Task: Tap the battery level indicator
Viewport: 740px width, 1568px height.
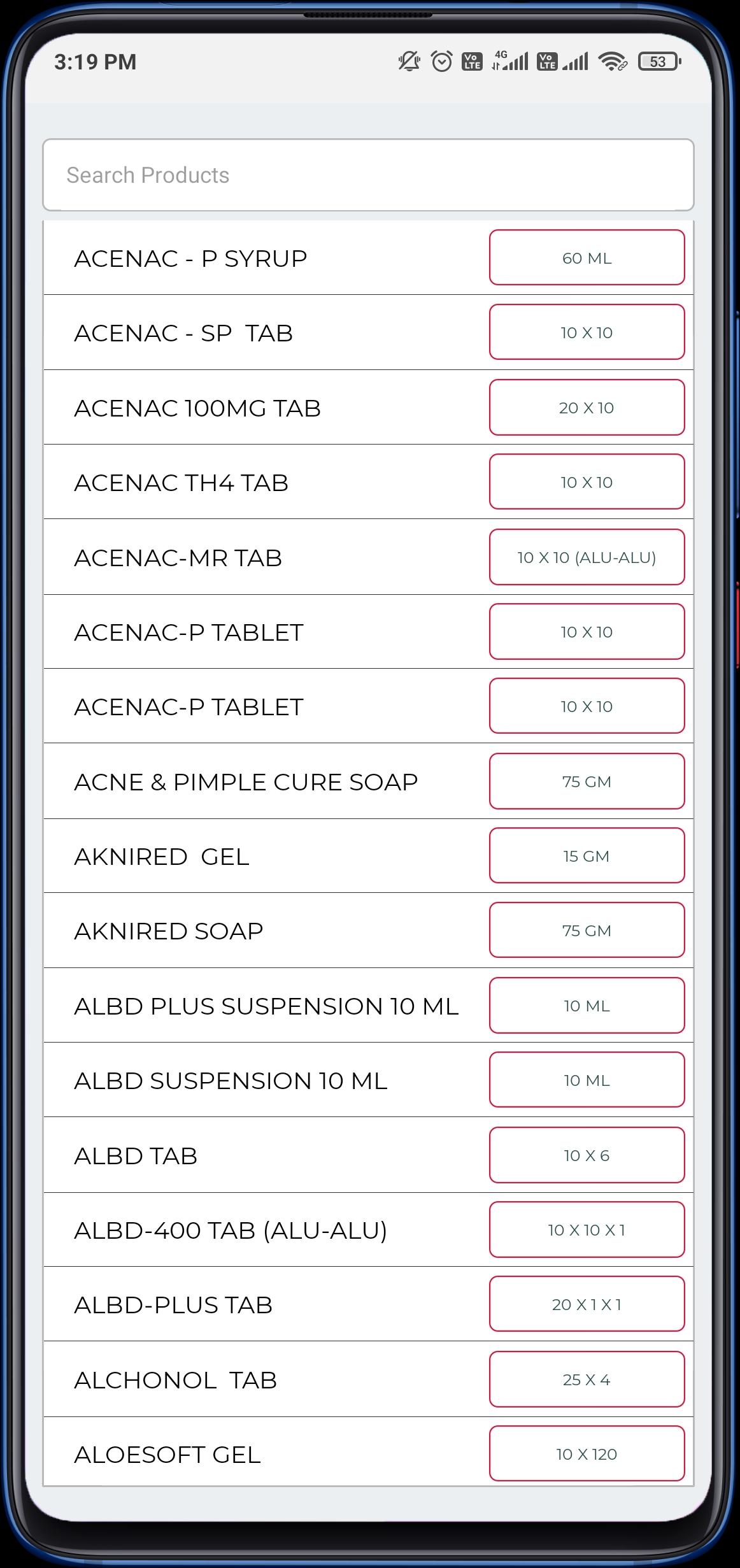Action: pos(659,62)
